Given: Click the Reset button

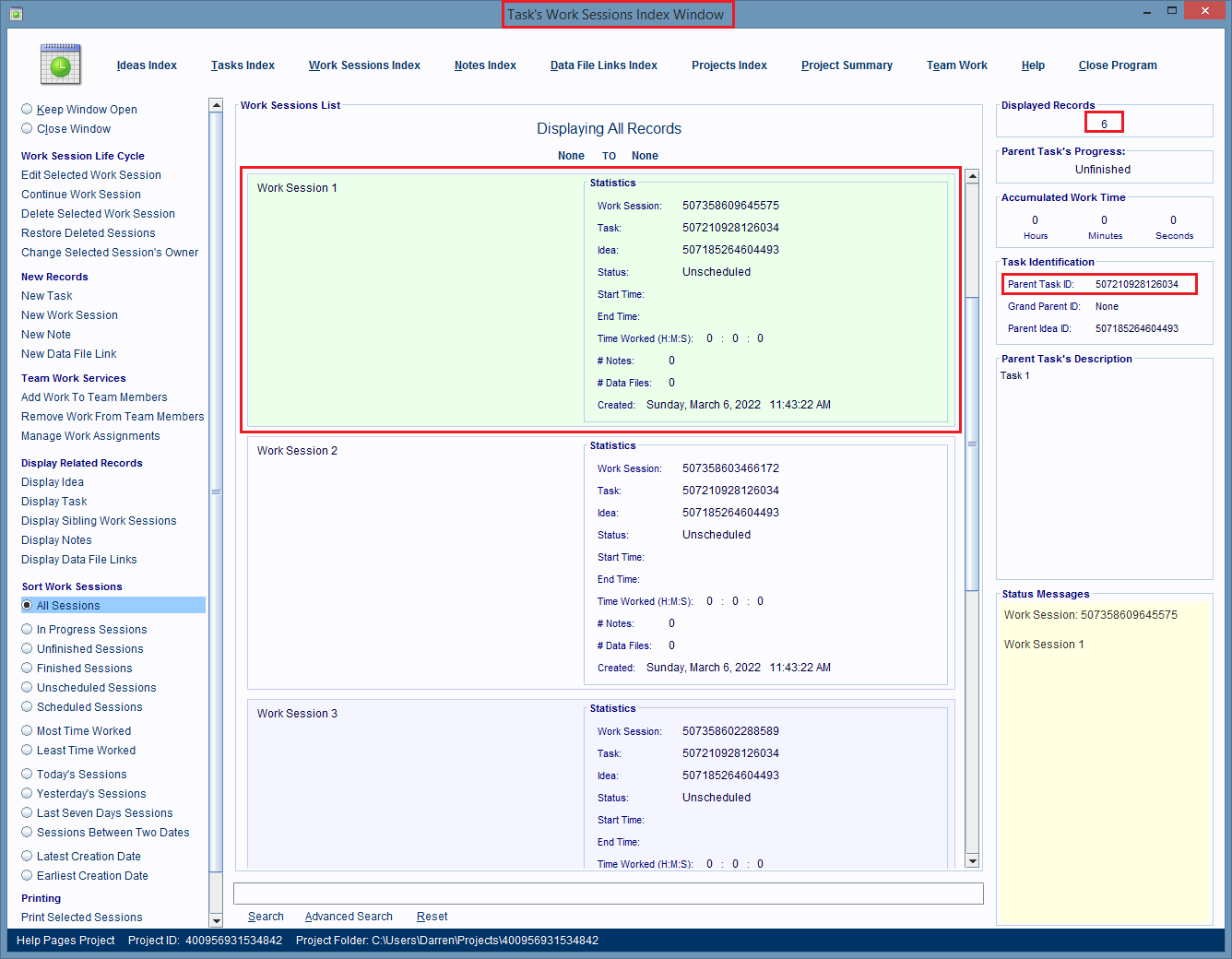Looking at the screenshot, I should point(432,917).
